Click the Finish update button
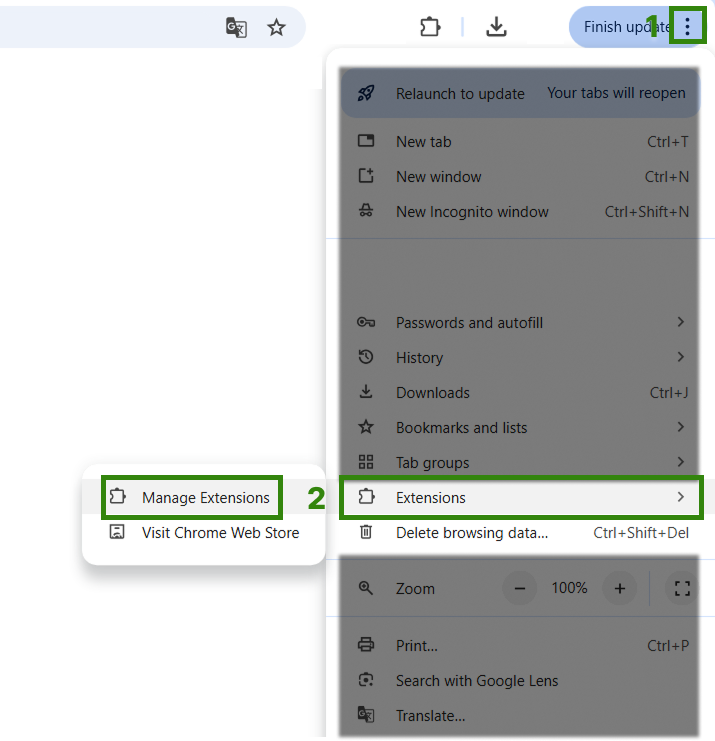The height and width of the screenshot is (741, 715). pyautogui.click(x=626, y=27)
